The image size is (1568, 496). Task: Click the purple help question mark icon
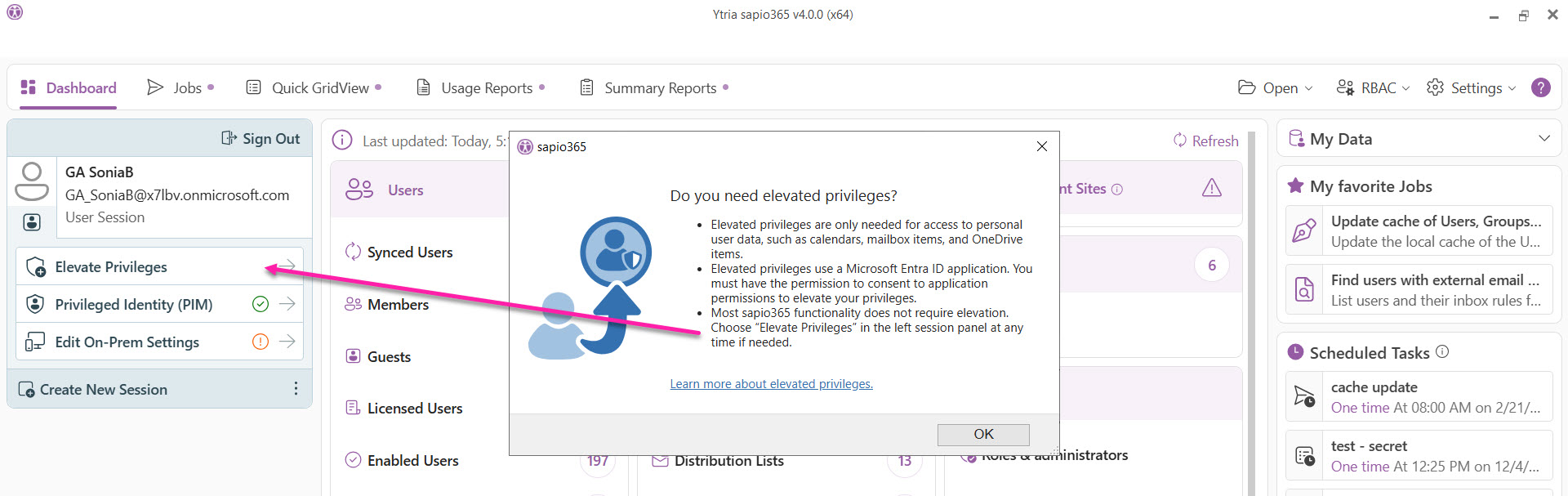coord(1540,87)
